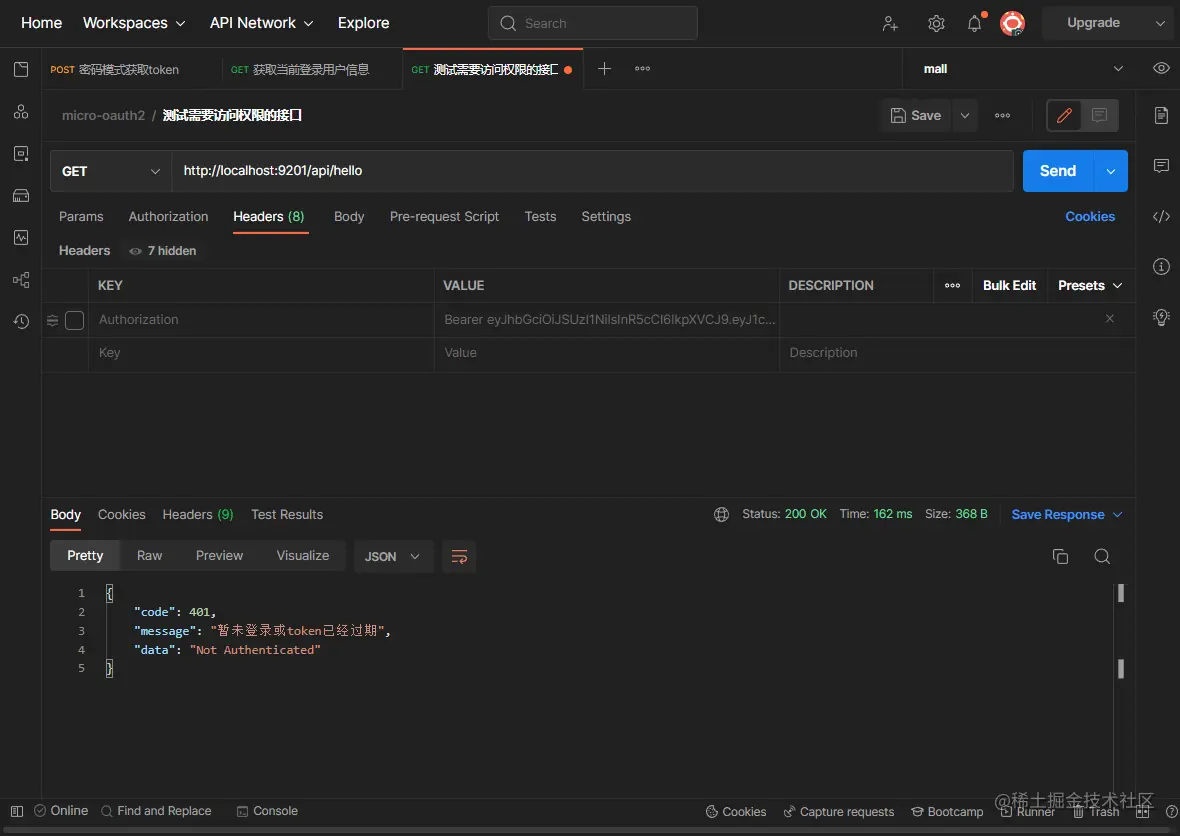Viewport: 1180px width, 836px height.
Task: Open Monitors icon in left sidebar
Action: (x=21, y=238)
